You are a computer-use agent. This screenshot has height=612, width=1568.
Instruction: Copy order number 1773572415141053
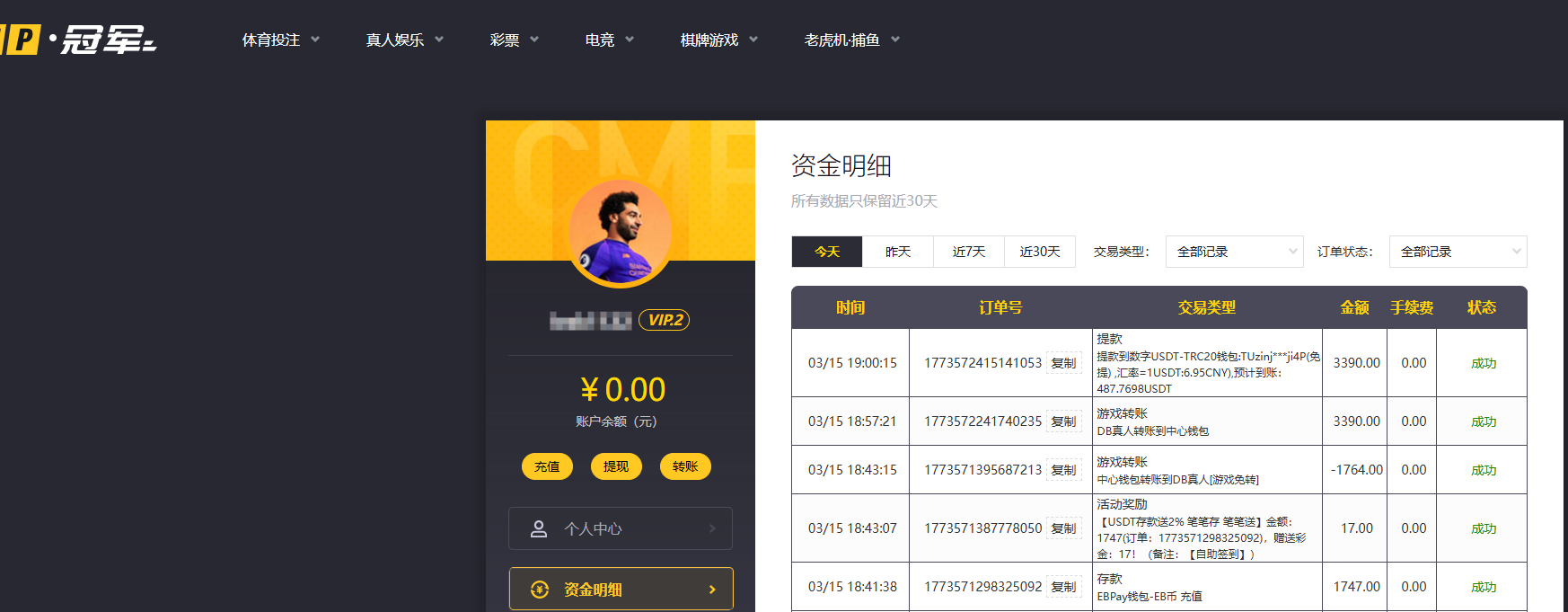[1064, 363]
